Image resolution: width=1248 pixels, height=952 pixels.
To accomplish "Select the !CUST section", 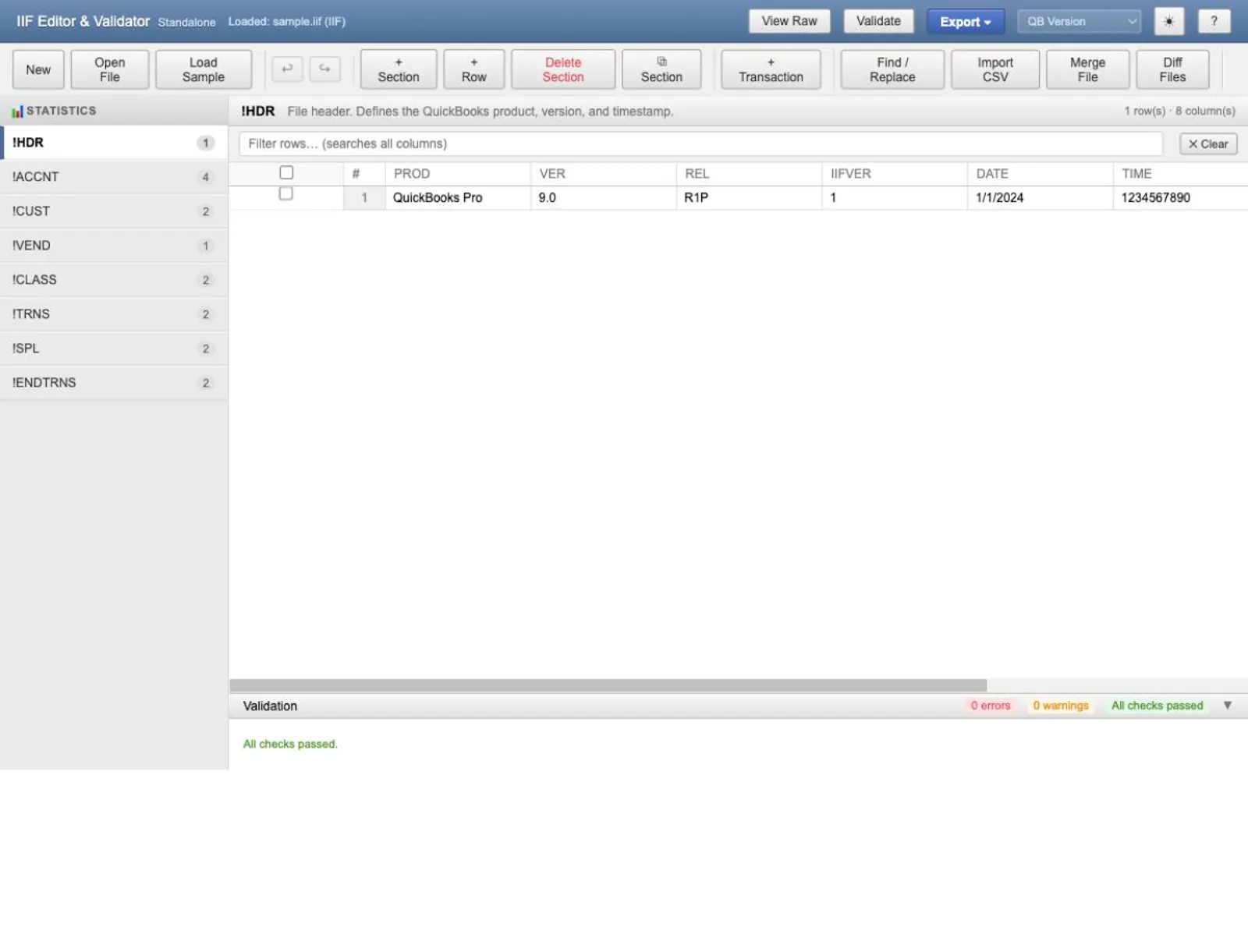I will click(114, 211).
